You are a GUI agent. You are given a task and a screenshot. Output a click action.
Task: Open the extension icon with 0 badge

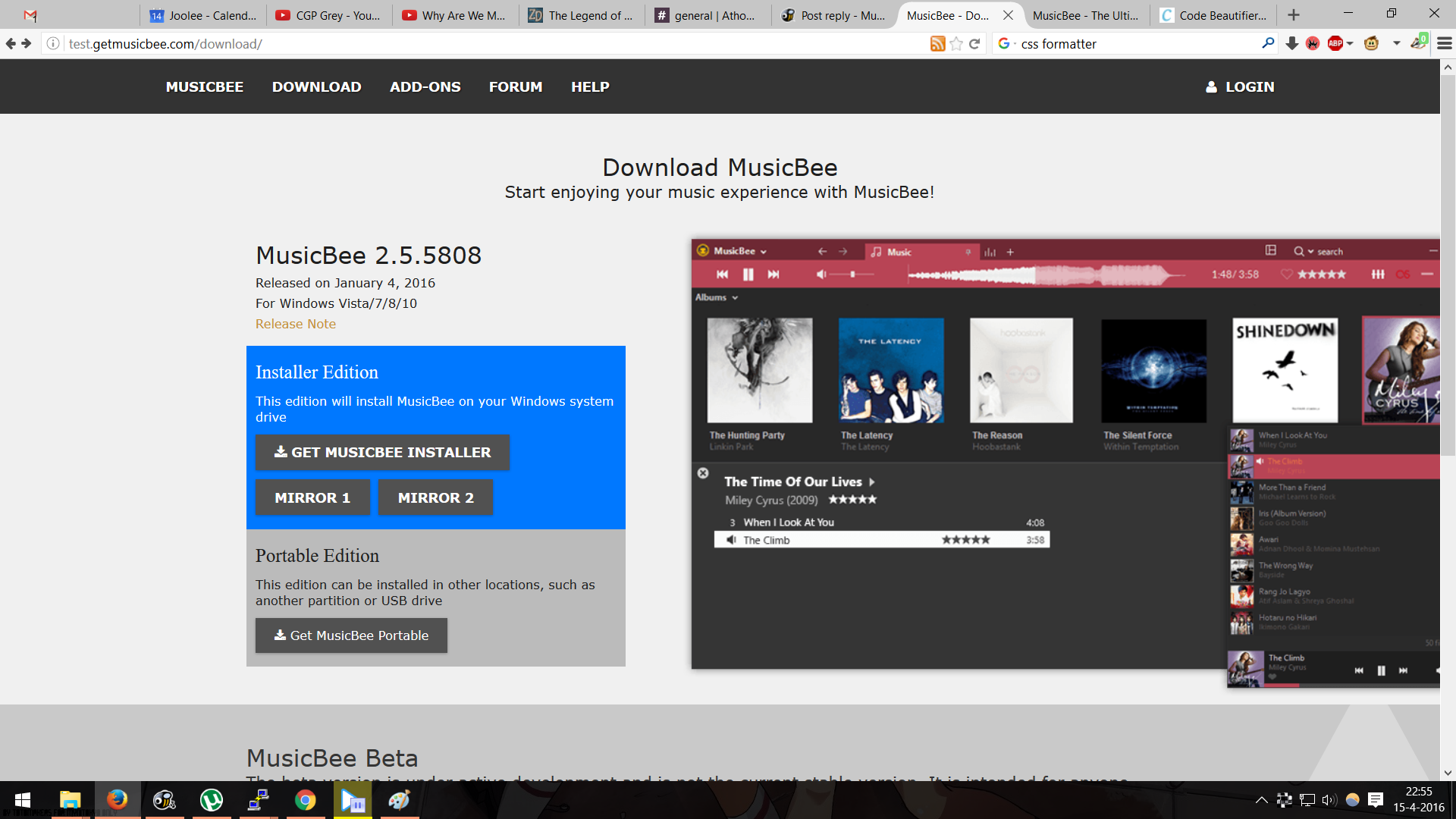[x=1419, y=42]
